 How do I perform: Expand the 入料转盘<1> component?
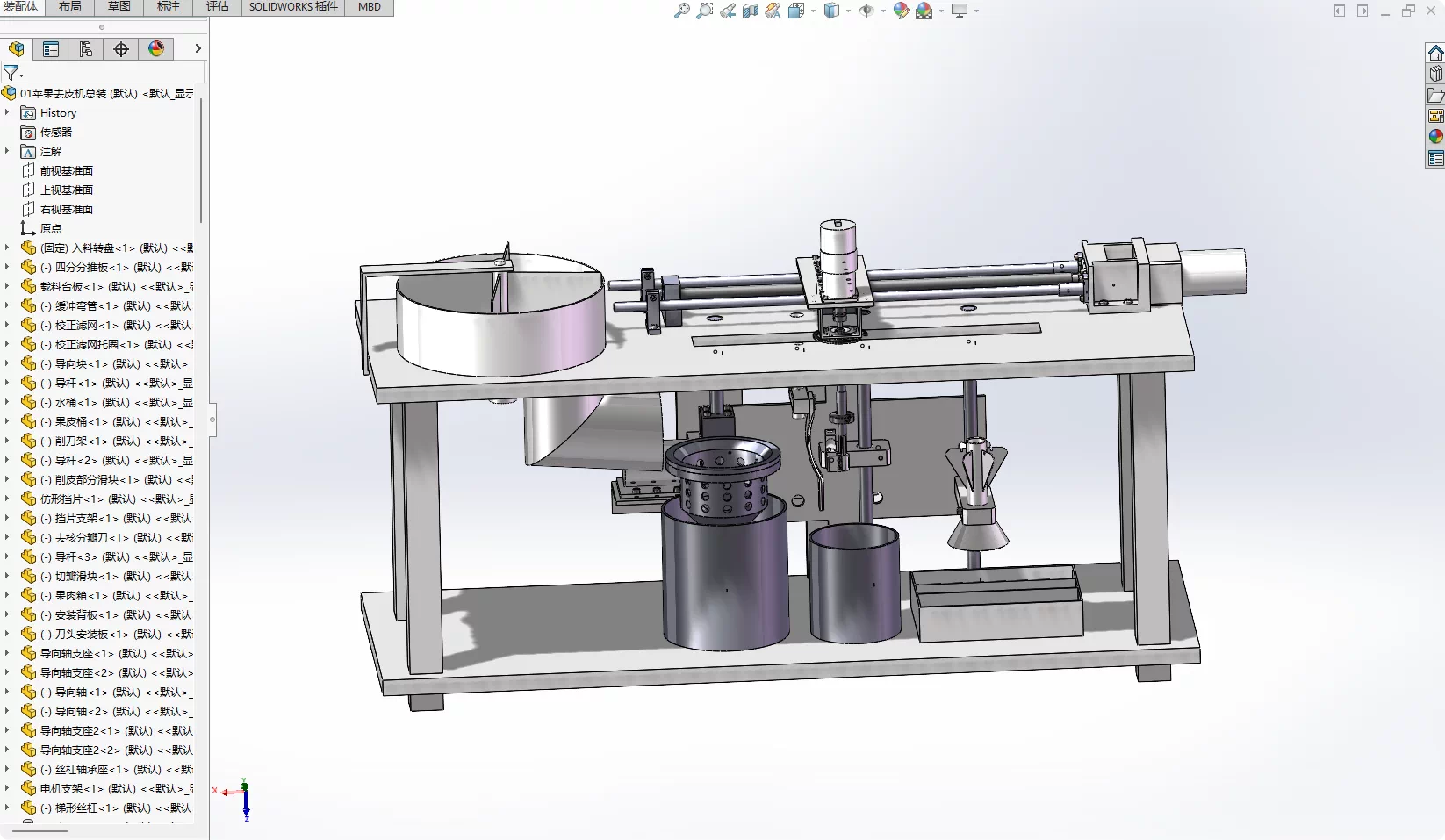[x=7, y=248]
